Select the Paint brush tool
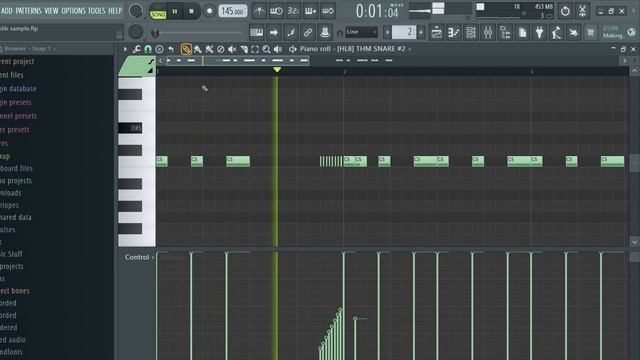This screenshot has height=360, width=640. click(198, 49)
